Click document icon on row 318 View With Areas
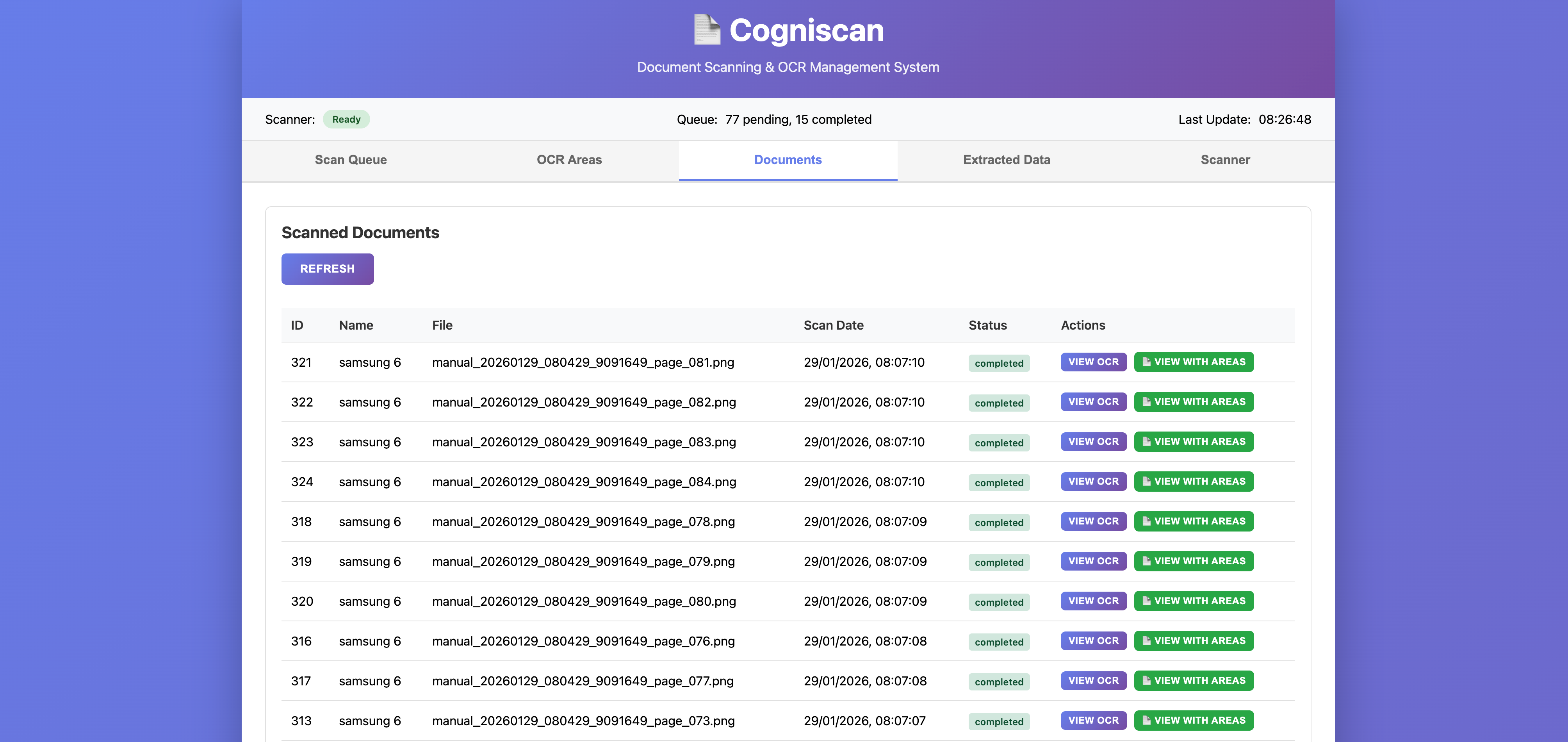 (1146, 521)
